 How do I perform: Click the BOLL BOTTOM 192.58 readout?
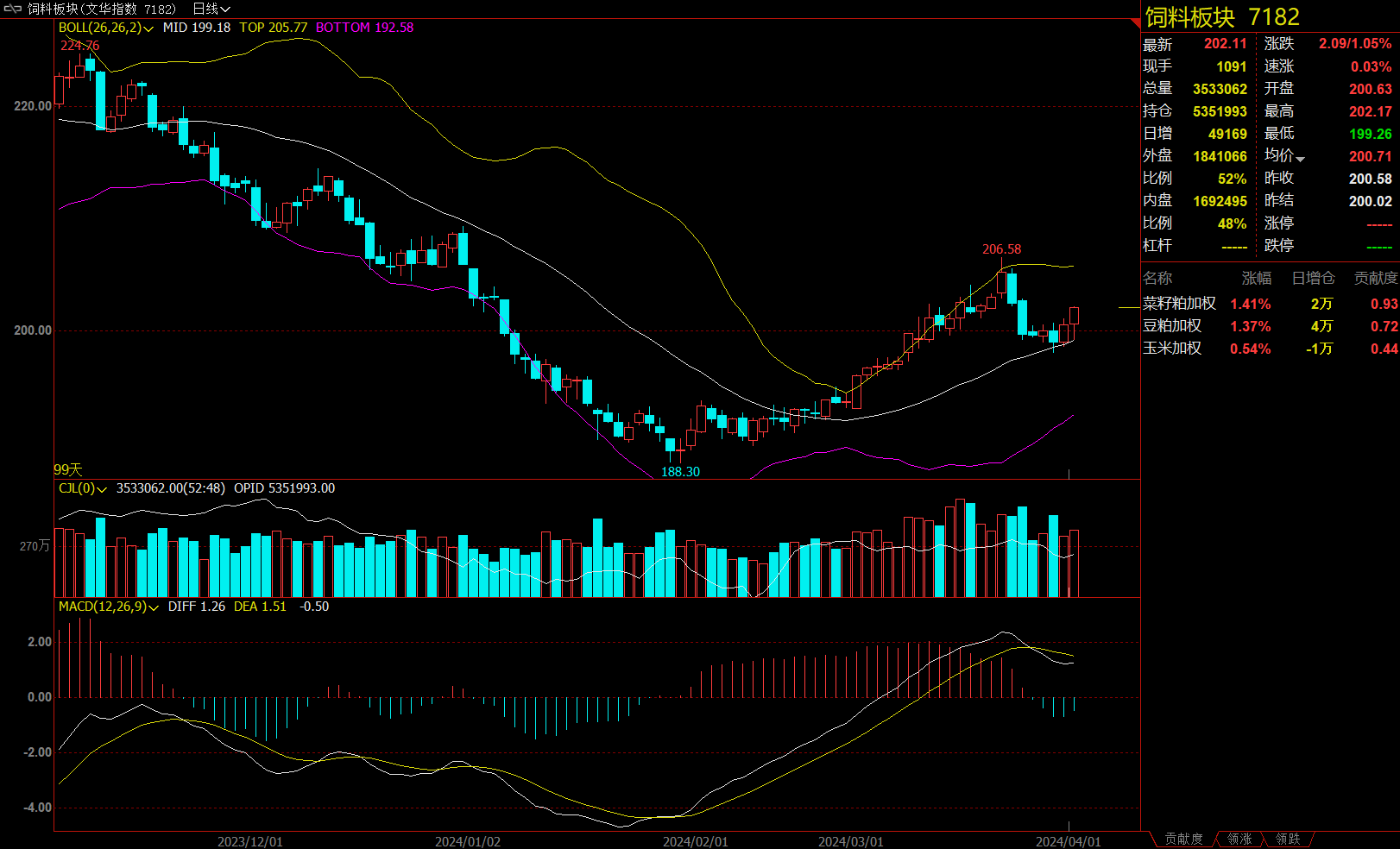click(364, 28)
